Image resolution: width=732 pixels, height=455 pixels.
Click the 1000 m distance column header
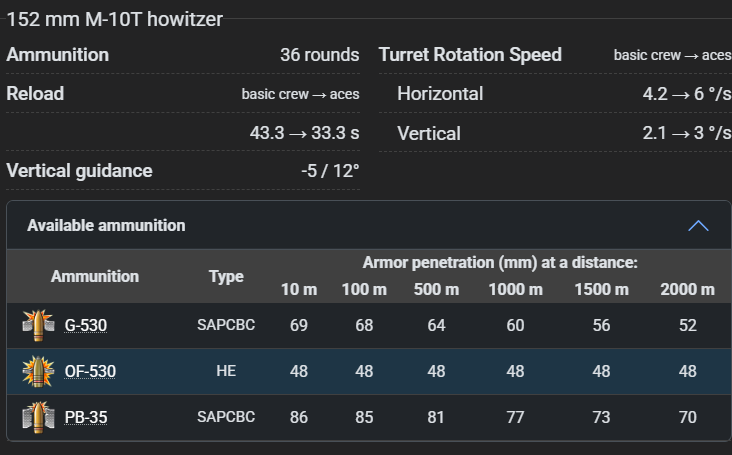[515, 290]
